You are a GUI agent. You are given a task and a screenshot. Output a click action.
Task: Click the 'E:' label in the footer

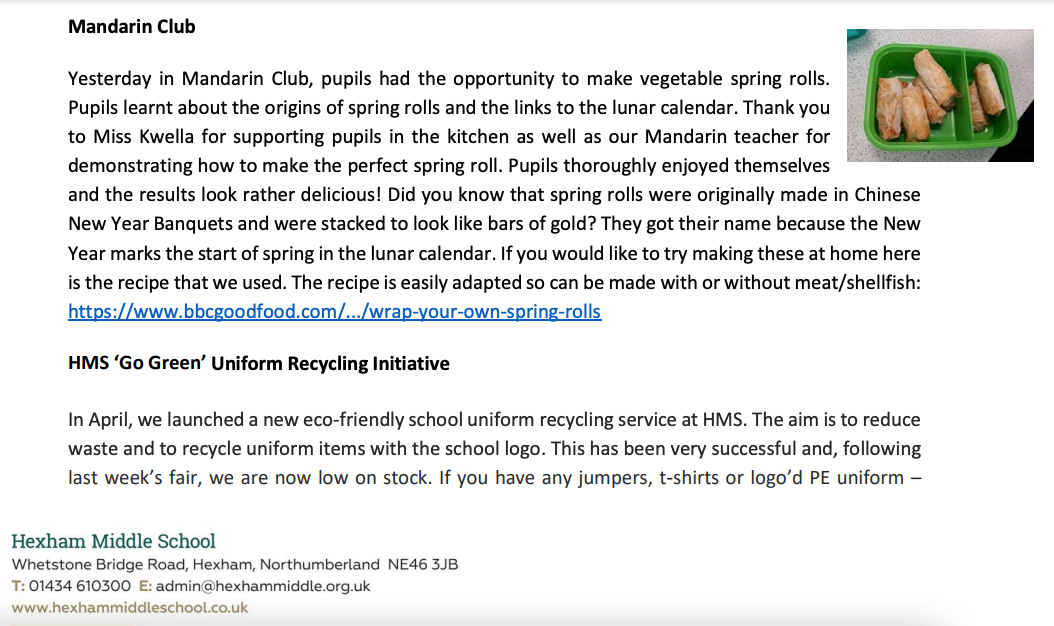pos(145,586)
